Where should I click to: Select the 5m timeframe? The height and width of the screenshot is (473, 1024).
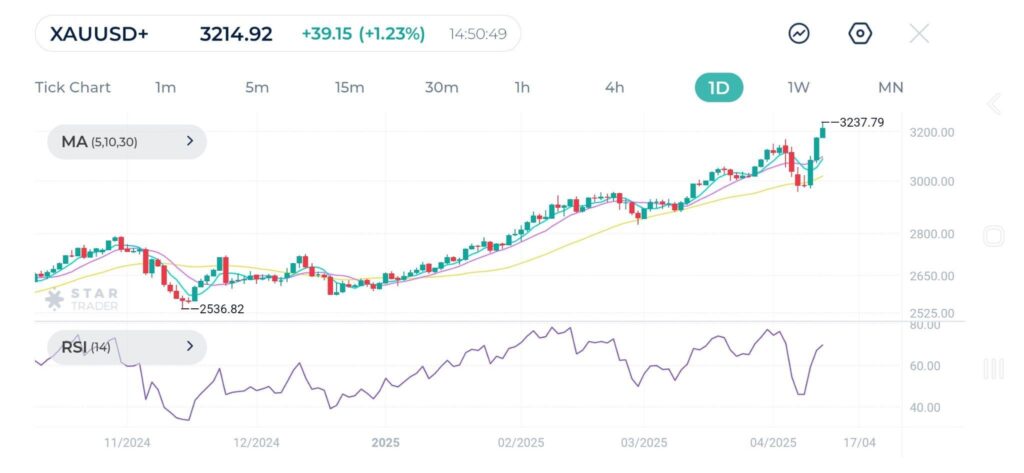click(257, 88)
